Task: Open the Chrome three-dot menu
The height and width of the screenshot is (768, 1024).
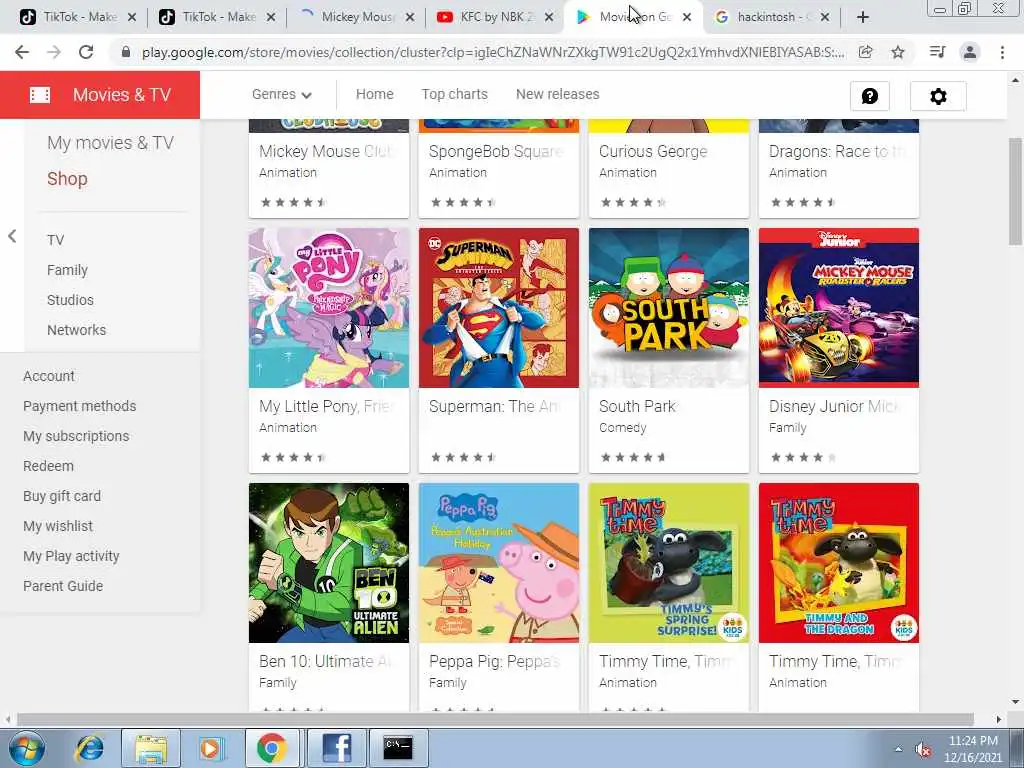Action: [x=1002, y=52]
